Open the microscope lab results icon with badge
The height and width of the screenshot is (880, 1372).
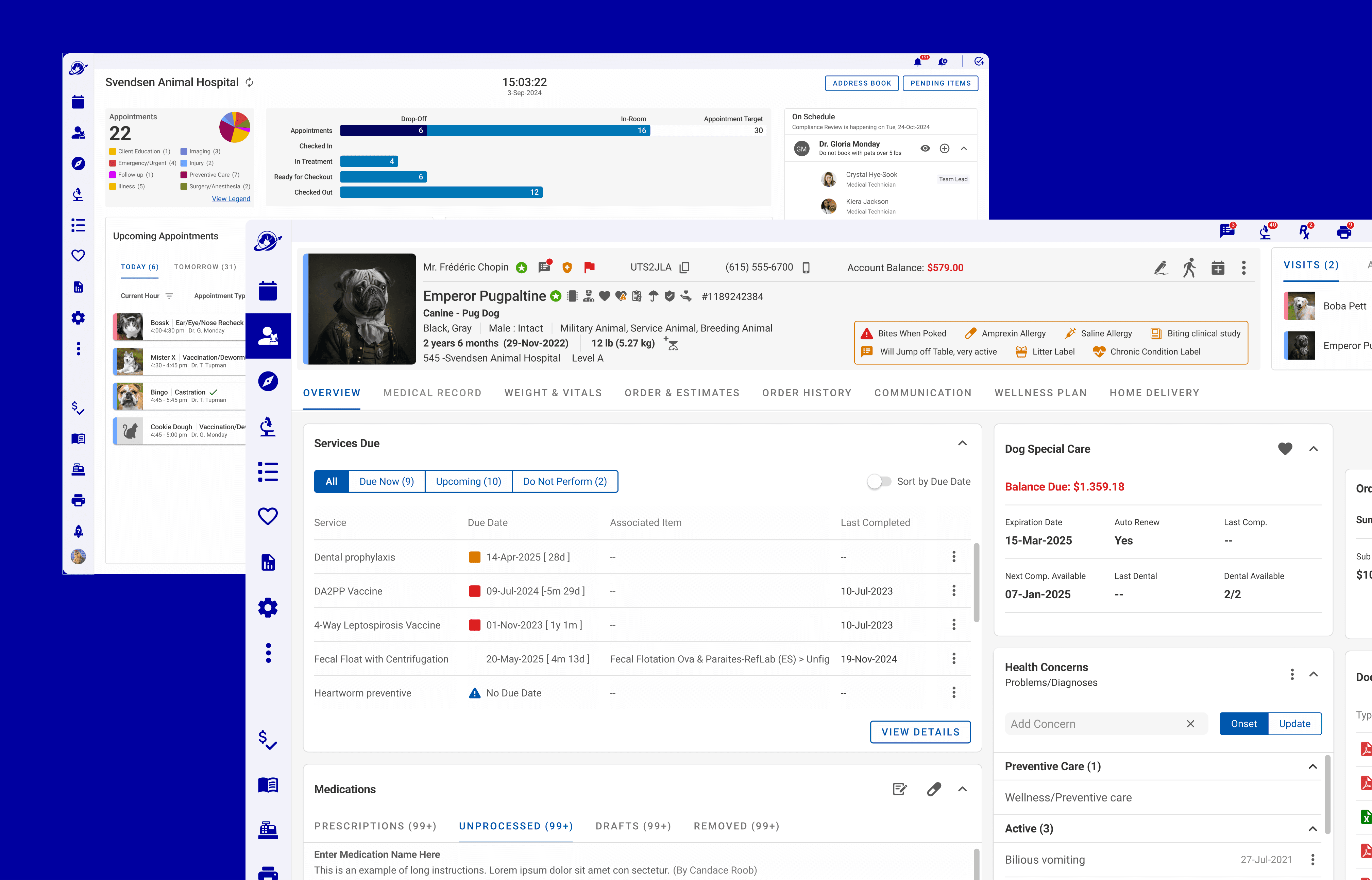(1265, 232)
